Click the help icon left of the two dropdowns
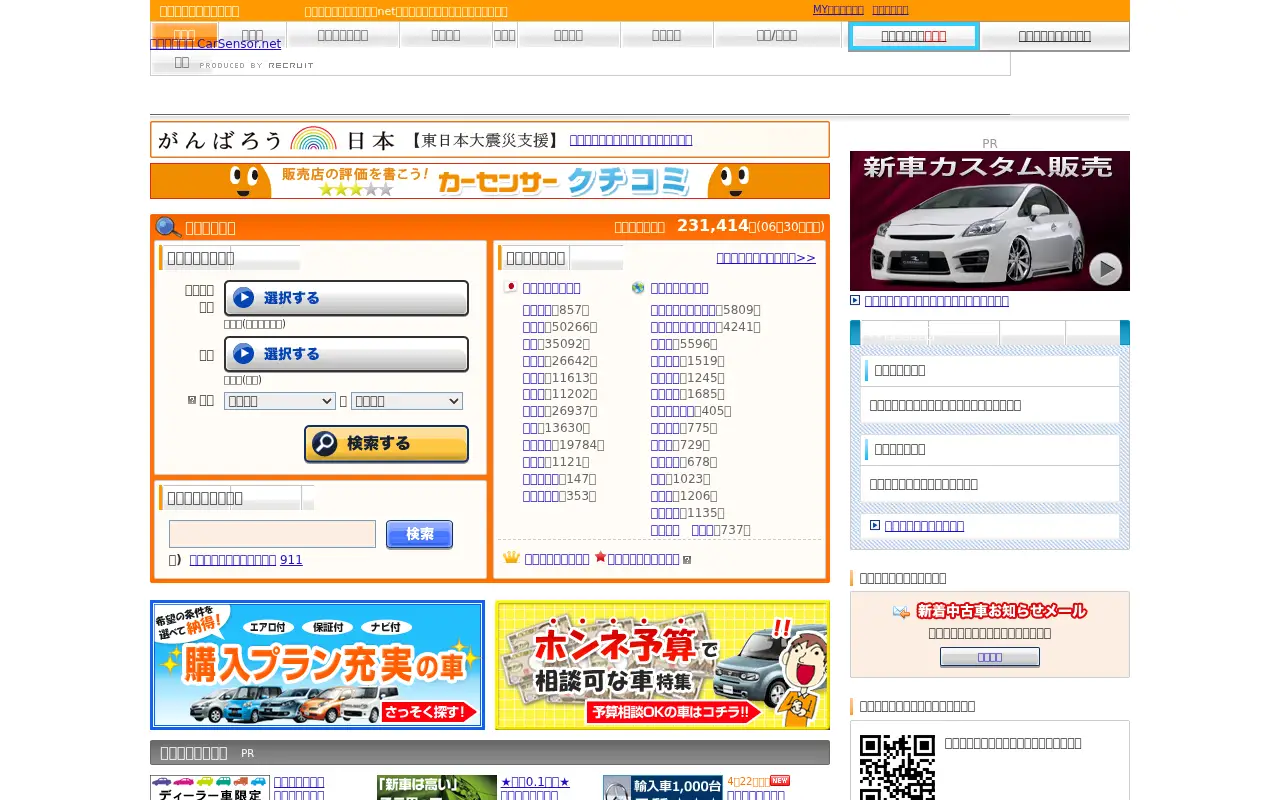This screenshot has width=1280, height=800. tap(192, 400)
